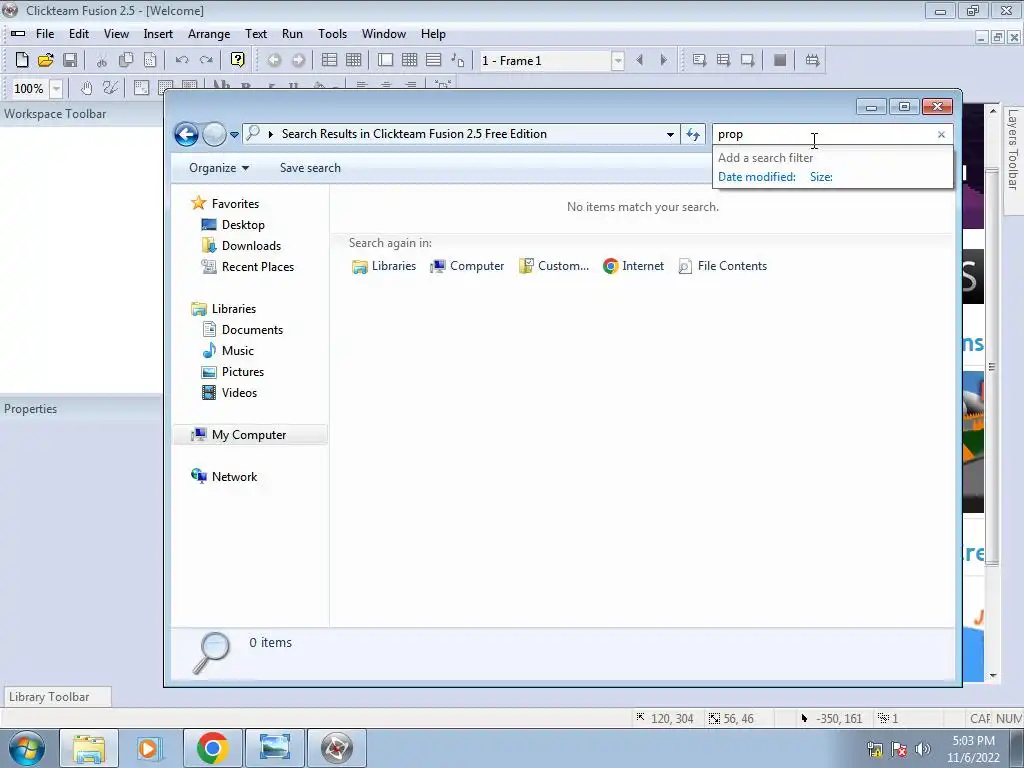Select Videos library
Viewport: 1024px width, 768px height.
229,392
